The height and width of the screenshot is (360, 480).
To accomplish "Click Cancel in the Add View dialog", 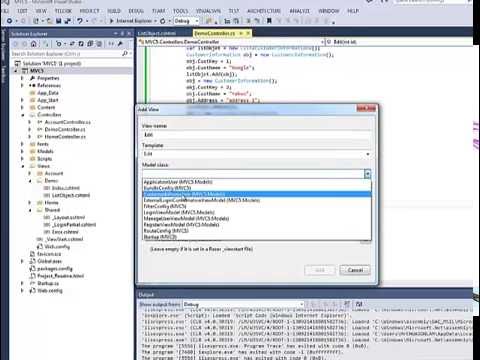I will click(x=355, y=270).
